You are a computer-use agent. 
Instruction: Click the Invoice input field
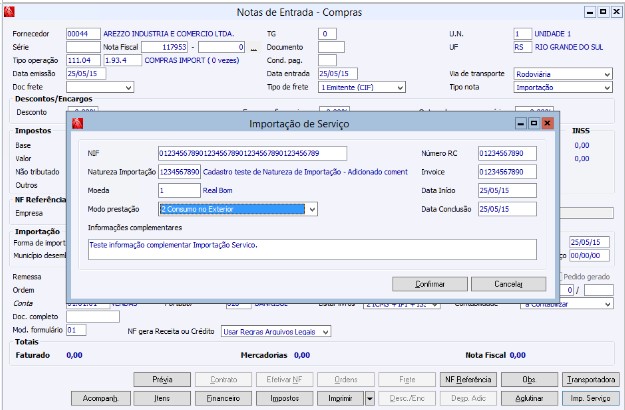[x=507, y=172]
